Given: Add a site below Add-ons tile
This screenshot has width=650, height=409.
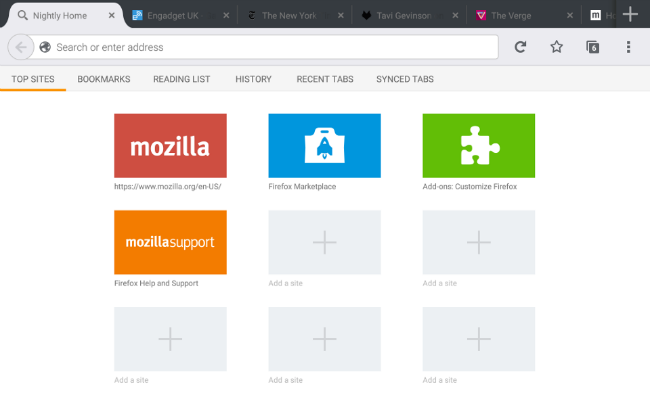Looking at the screenshot, I should tap(479, 242).
